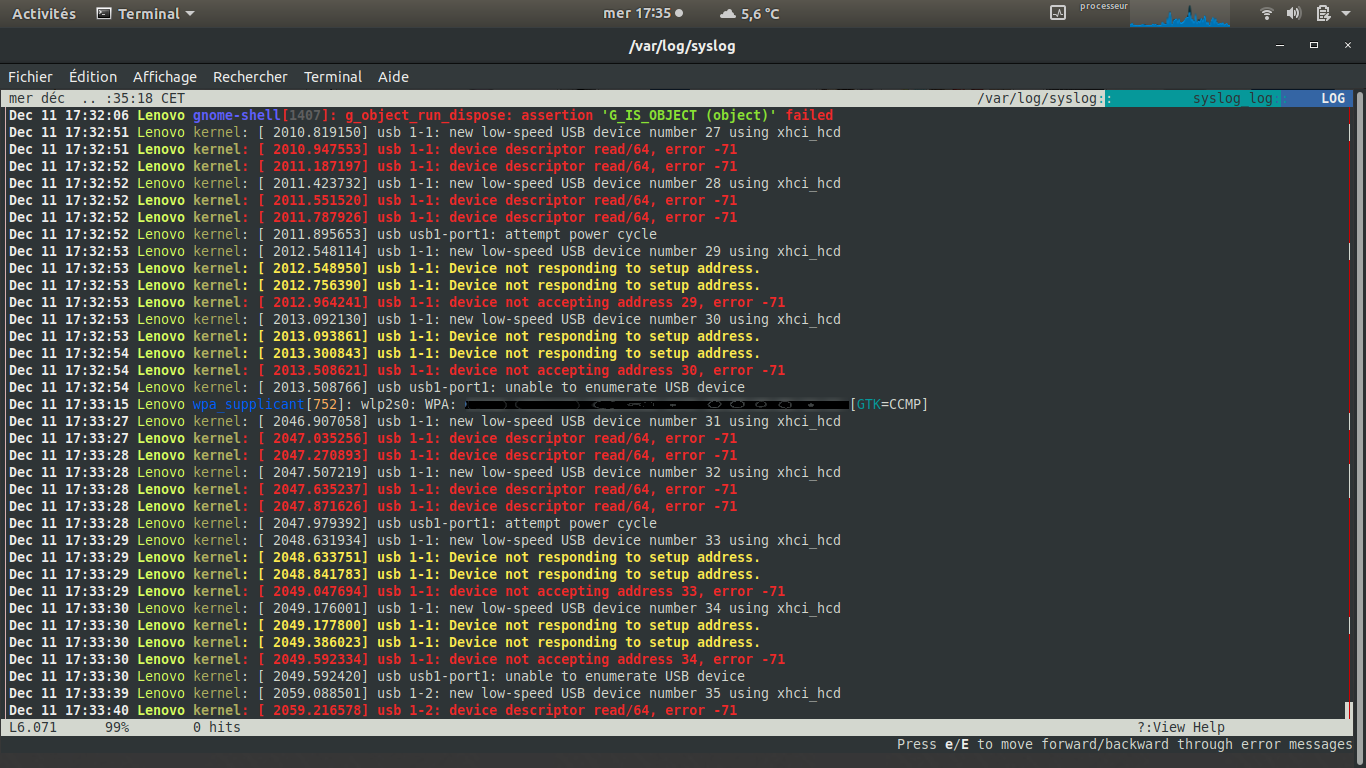Click the processeur CPU usage graph
This screenshot has width=1366, height=768.
coord(1180,14)
